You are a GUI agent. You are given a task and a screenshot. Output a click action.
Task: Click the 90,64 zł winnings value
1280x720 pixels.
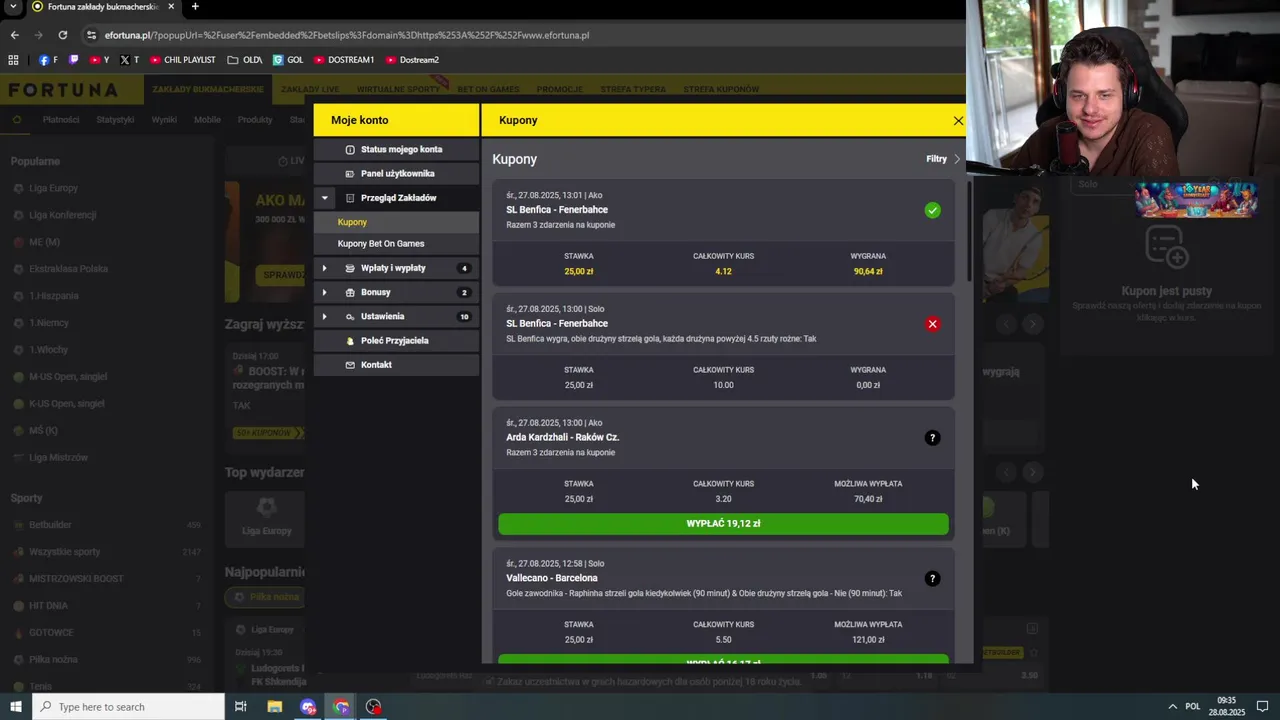(x=868, y=271)
